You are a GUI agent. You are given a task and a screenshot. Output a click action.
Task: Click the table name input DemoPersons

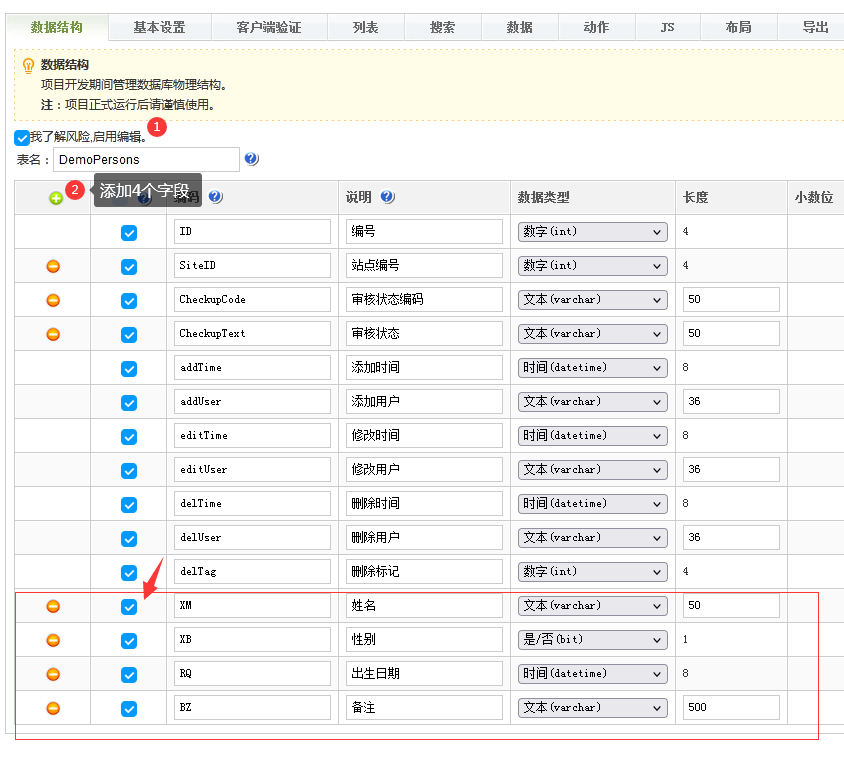(146, 159)
